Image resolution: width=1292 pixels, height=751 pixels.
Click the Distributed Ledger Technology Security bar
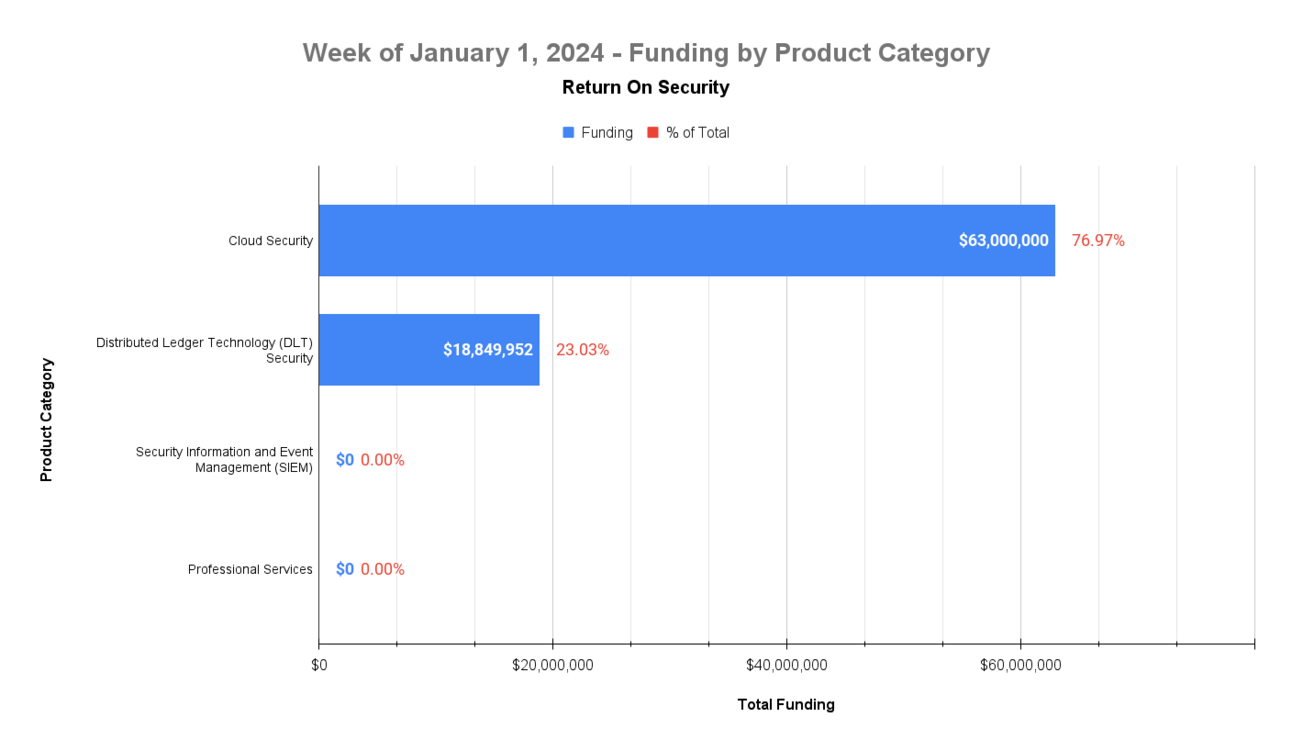point(429,350)
